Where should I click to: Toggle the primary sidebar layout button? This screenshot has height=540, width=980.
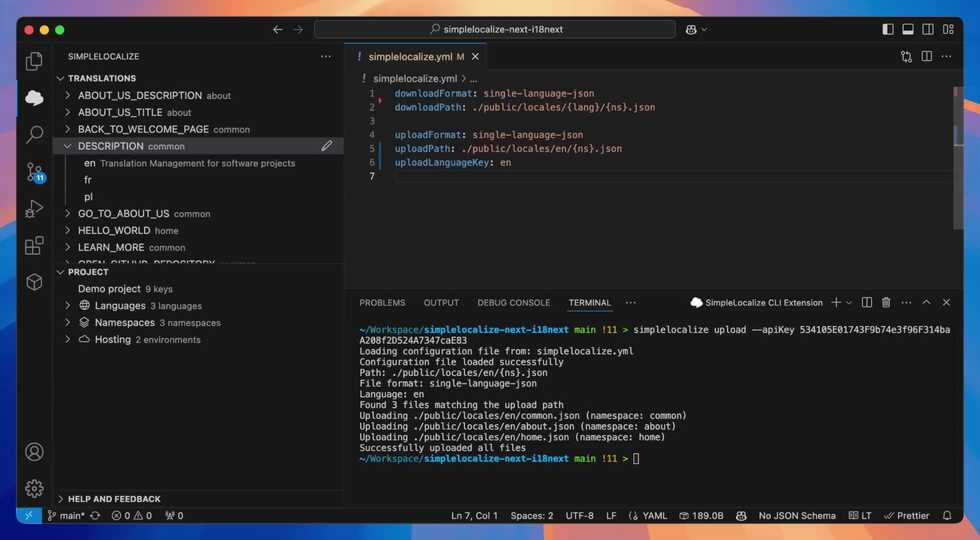[x=887, y=30]
